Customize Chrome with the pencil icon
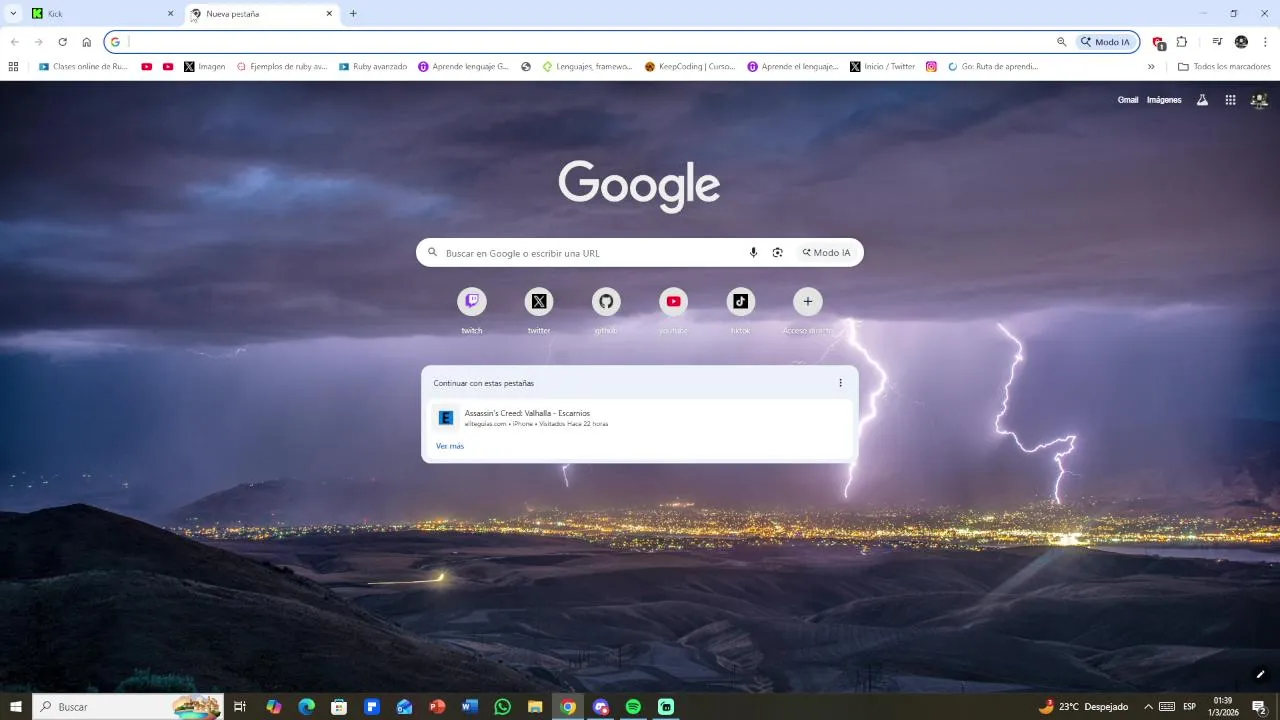Viewport: 1280px width, 720px height. point(1261,674)
